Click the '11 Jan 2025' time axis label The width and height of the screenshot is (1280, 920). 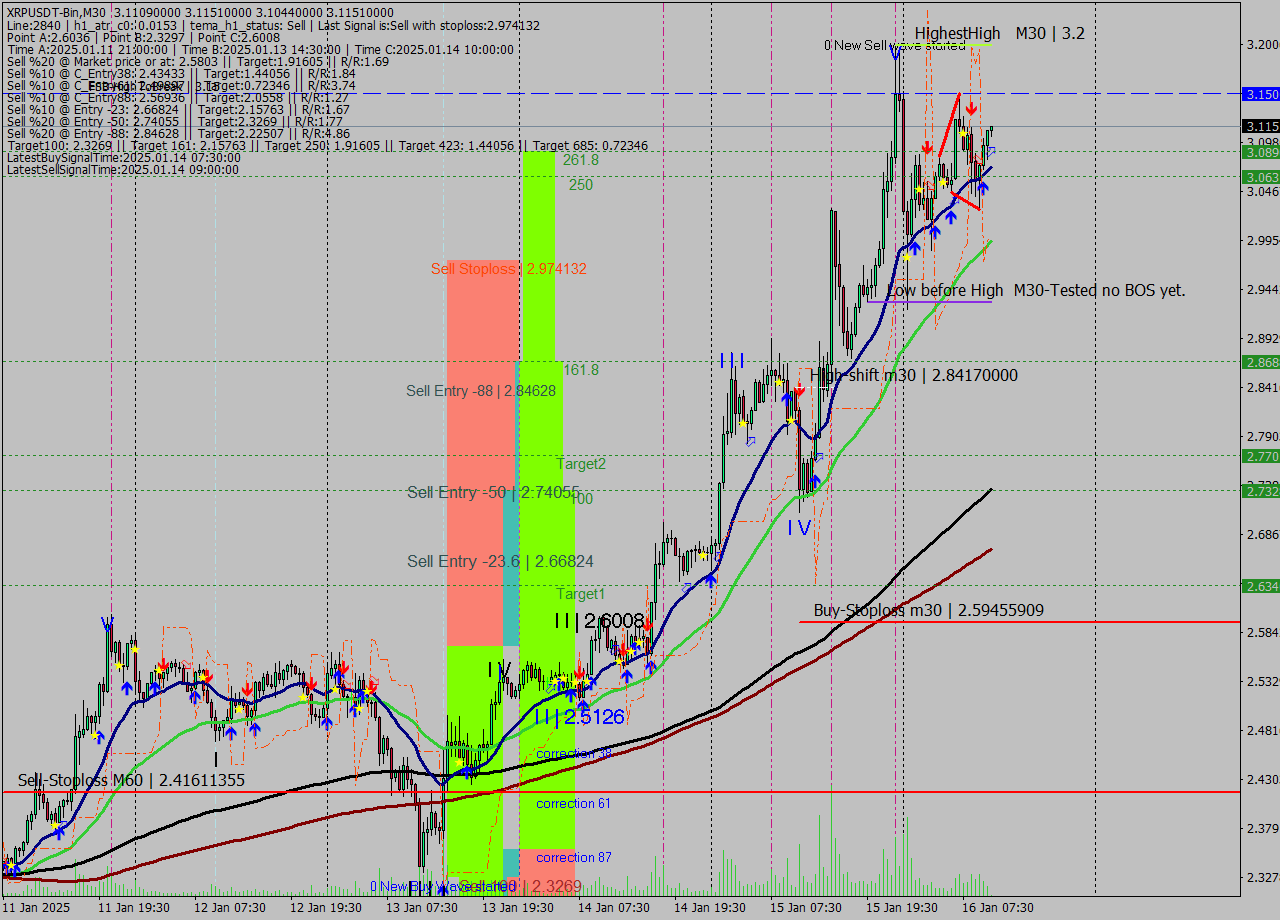point(35,908)
